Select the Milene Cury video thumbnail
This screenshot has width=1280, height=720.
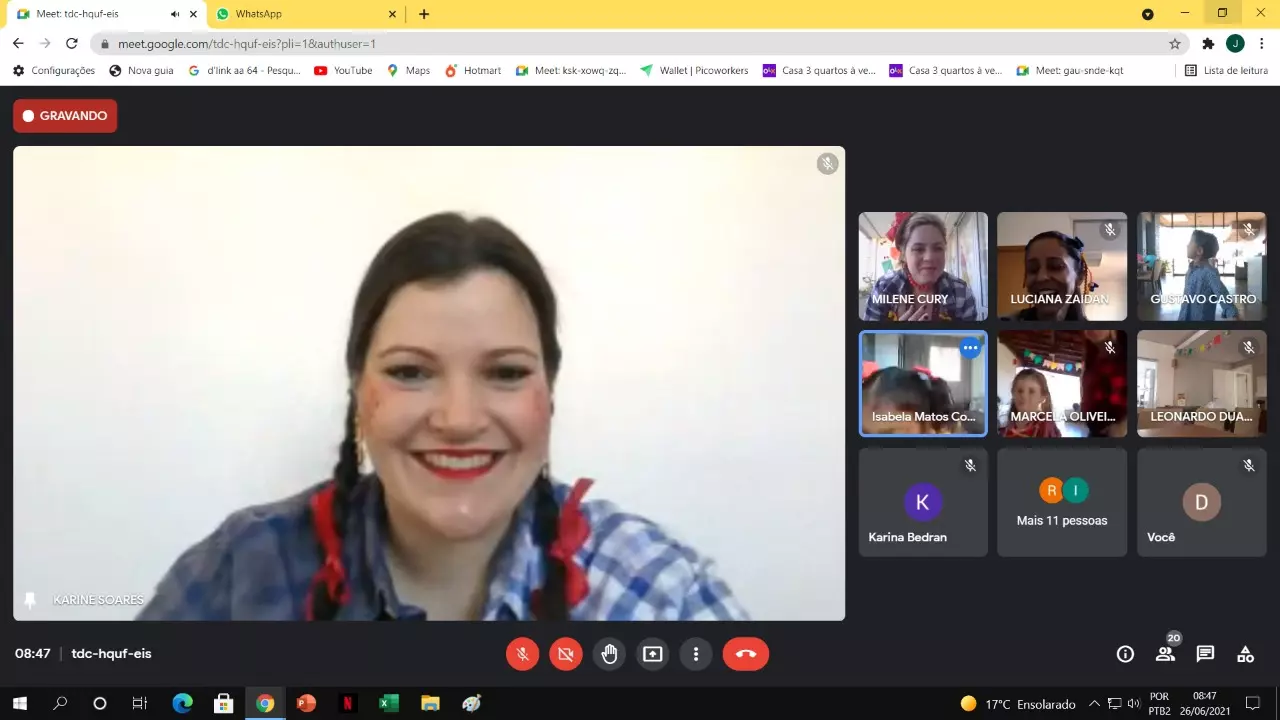coord(922,266)
